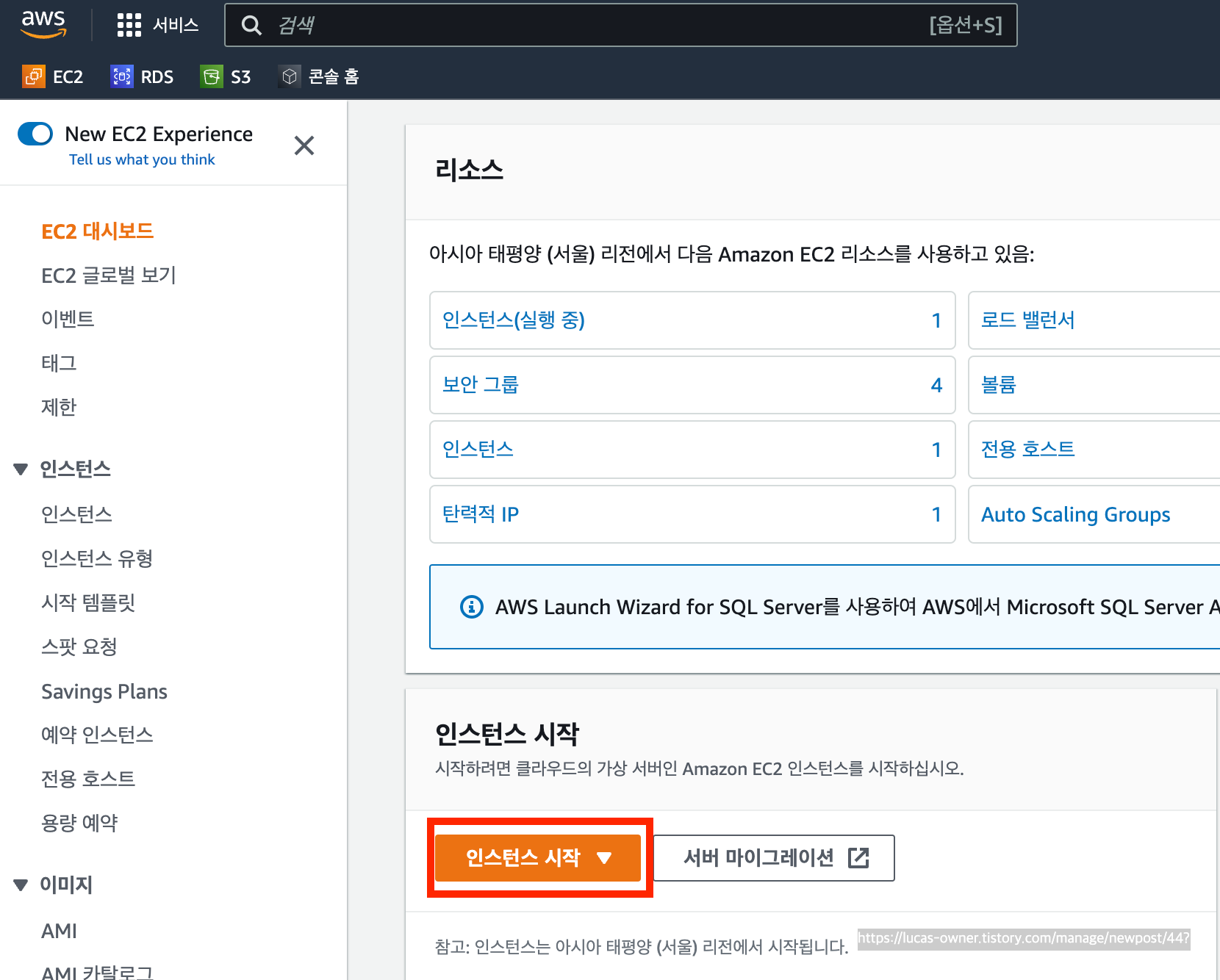Screen dimensions: 1220x980
Task: Open 탄력적 IP resource link
Action: [x=481, y=514]
